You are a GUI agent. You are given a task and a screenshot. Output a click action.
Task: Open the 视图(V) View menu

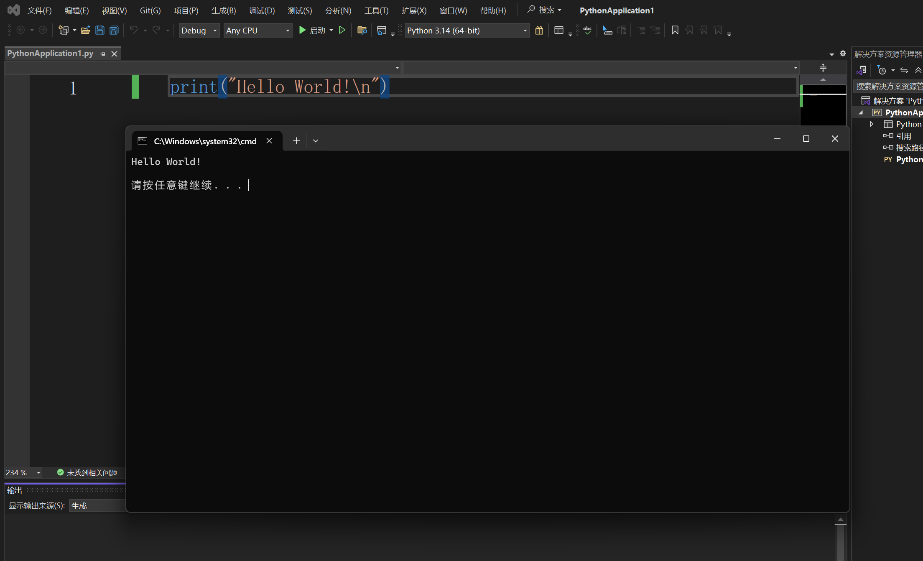[x=114, y=11]
